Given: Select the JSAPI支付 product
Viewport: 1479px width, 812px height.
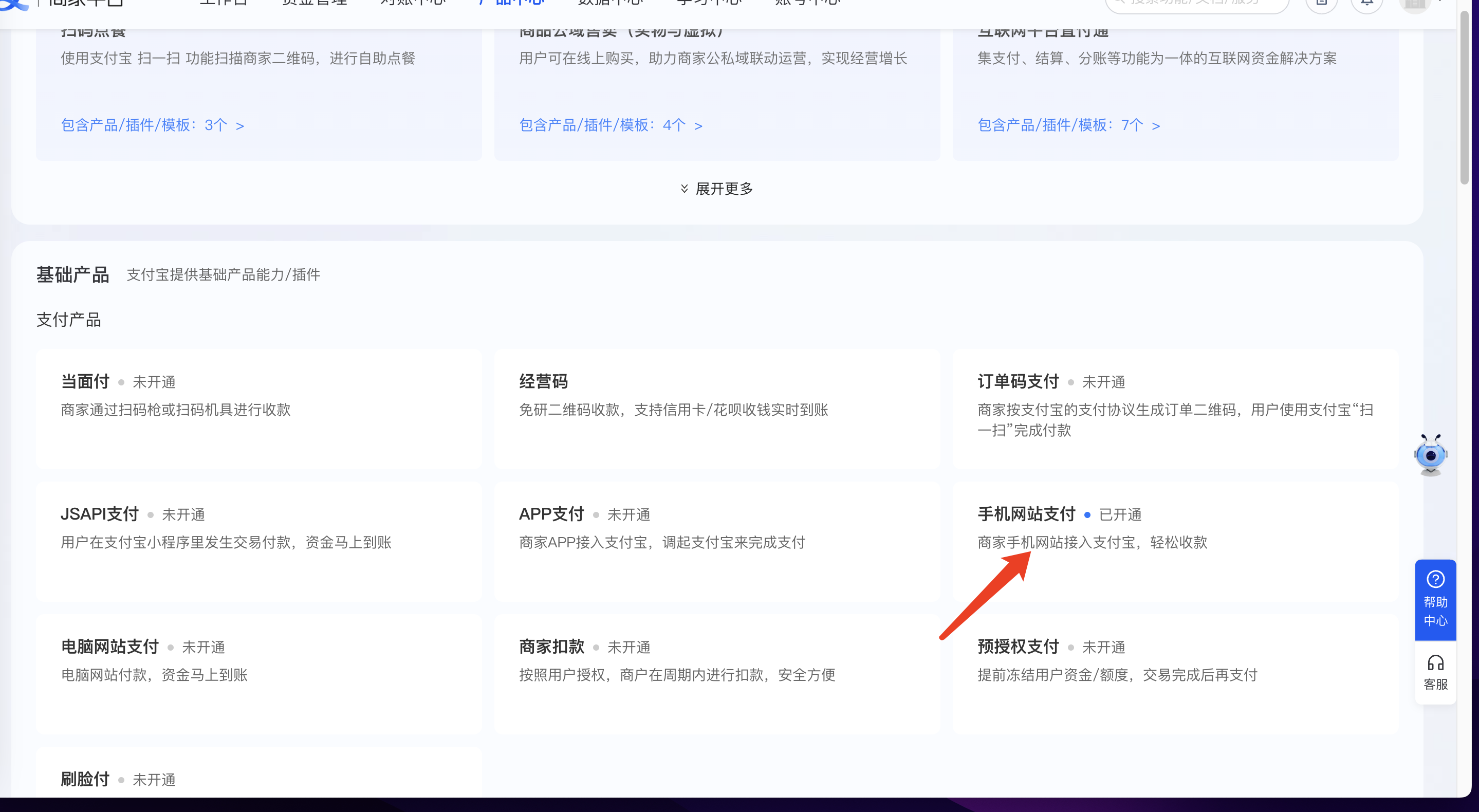Looking at the screenshot, I should [x=258, y=542].
